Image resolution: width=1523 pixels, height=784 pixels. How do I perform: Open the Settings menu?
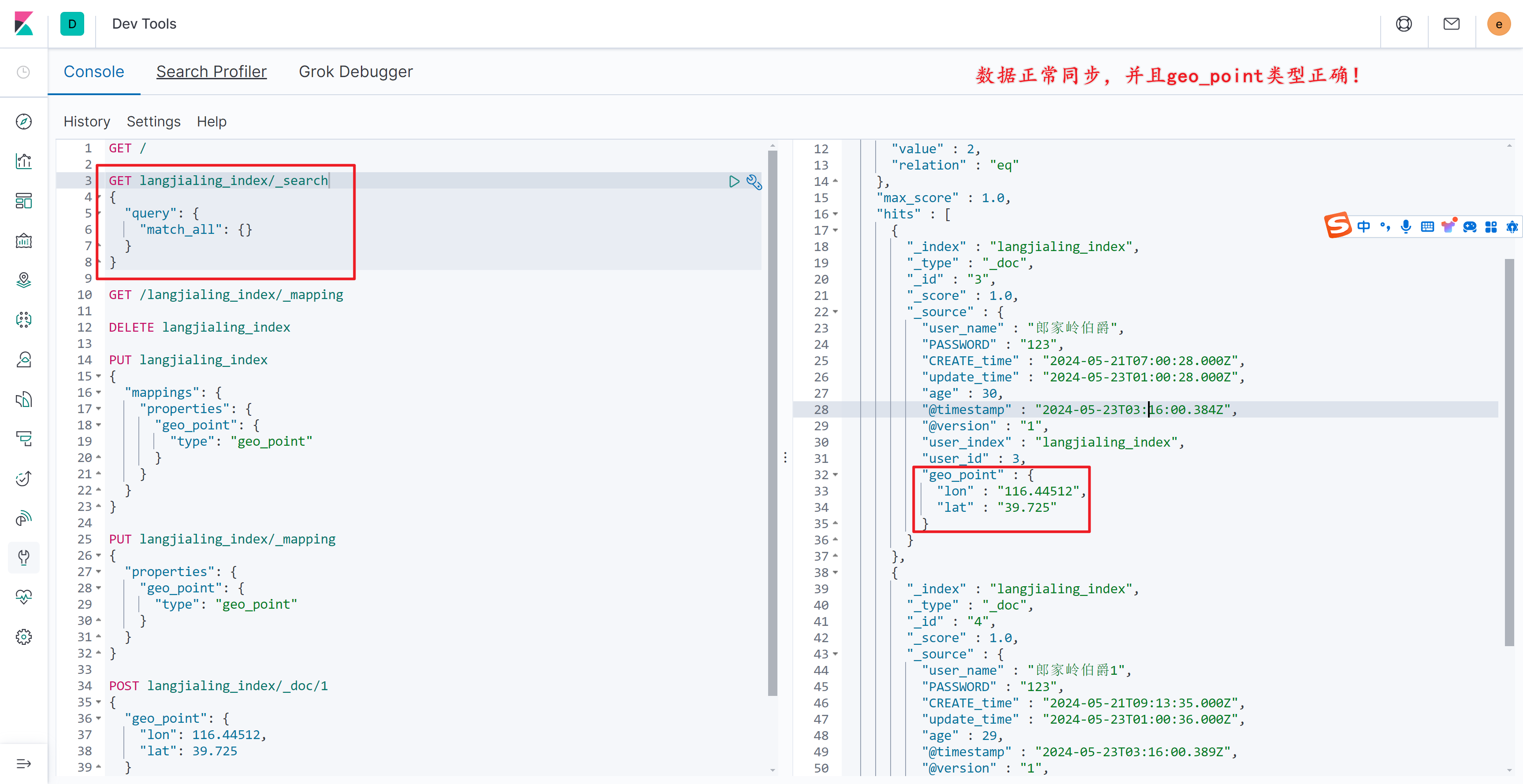coord(154,122)
